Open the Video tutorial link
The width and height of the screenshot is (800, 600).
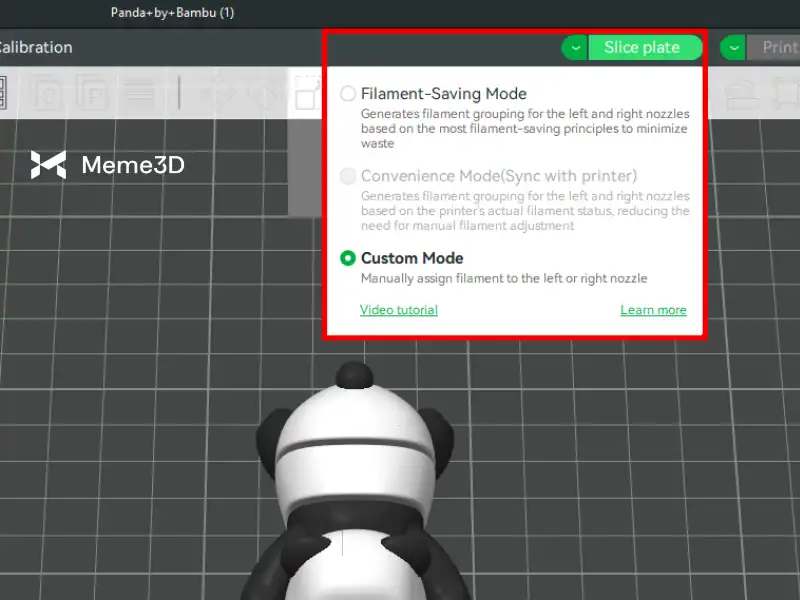point(398,310)
